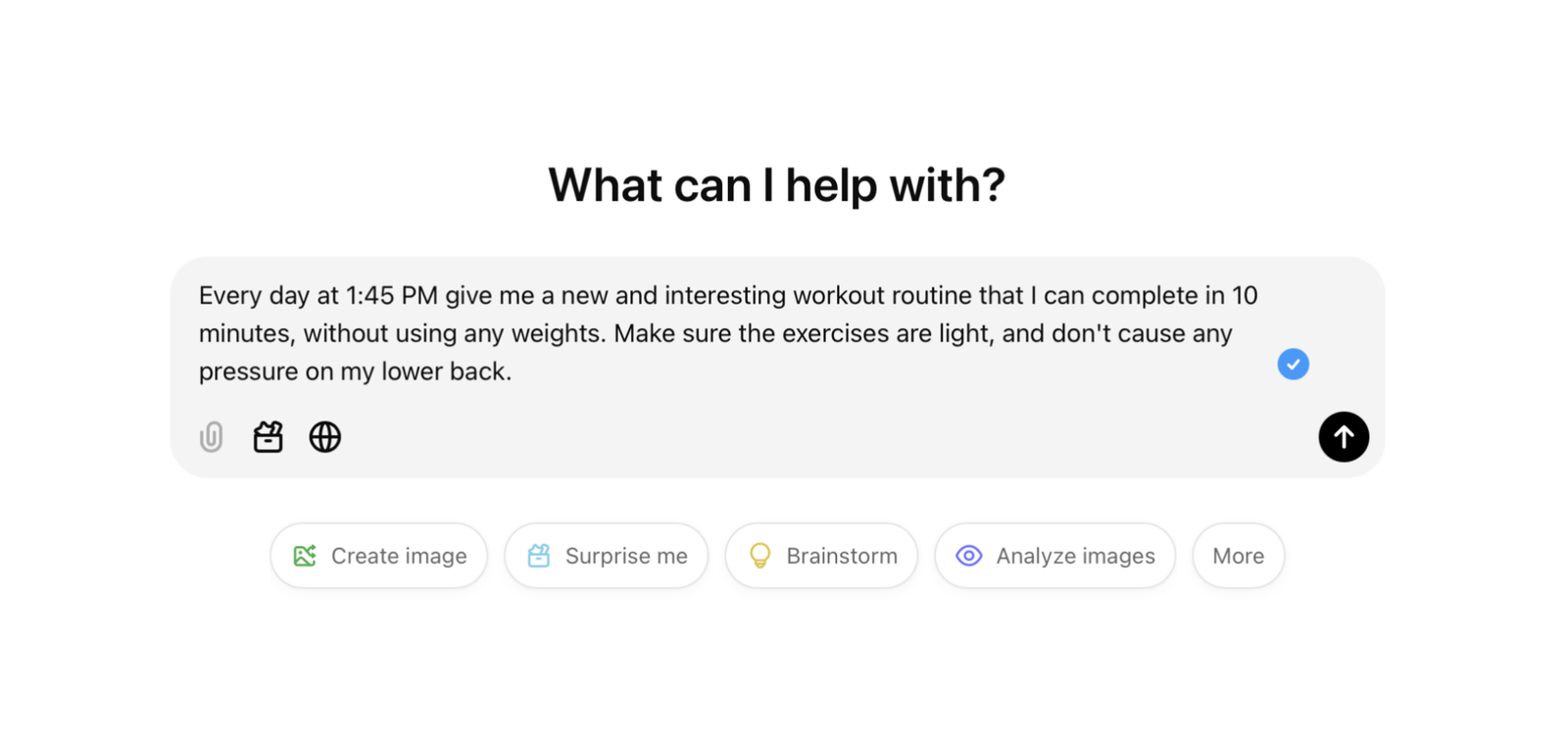
Task: Click the gift box icon on Surprise me
Action: click(x=539, y=556)
